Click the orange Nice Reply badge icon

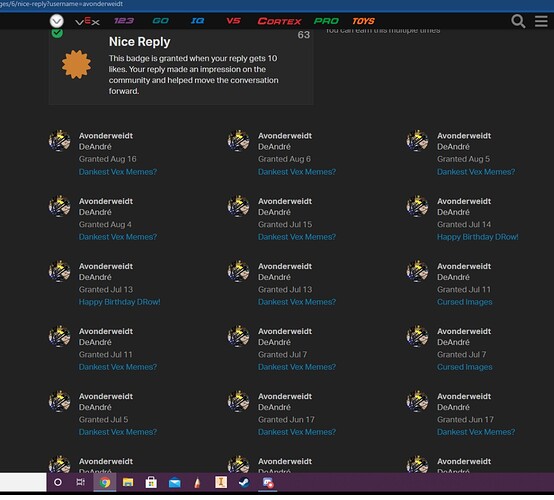[x=76, y=64]
